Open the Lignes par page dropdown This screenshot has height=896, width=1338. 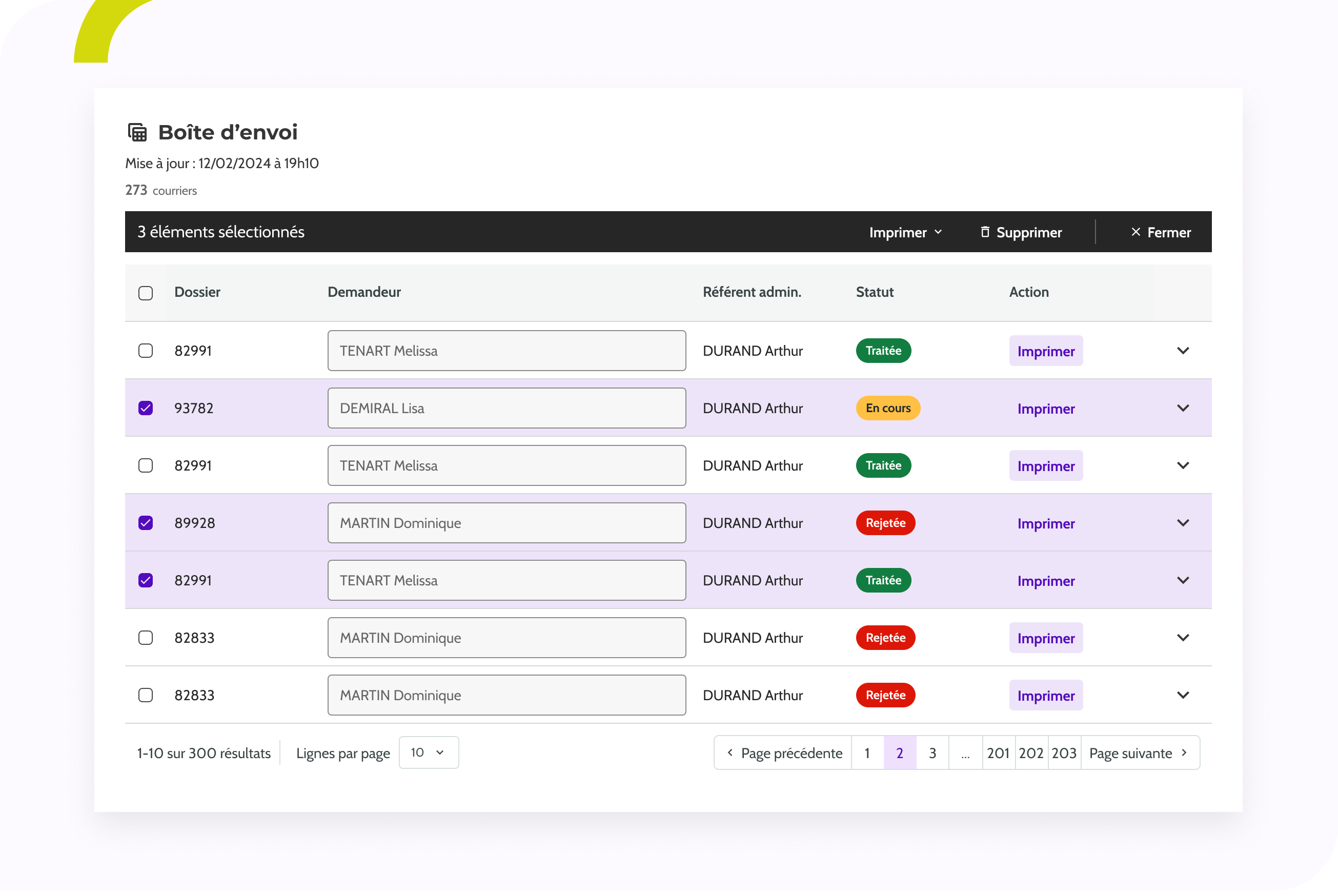click(x=428, y=752)
